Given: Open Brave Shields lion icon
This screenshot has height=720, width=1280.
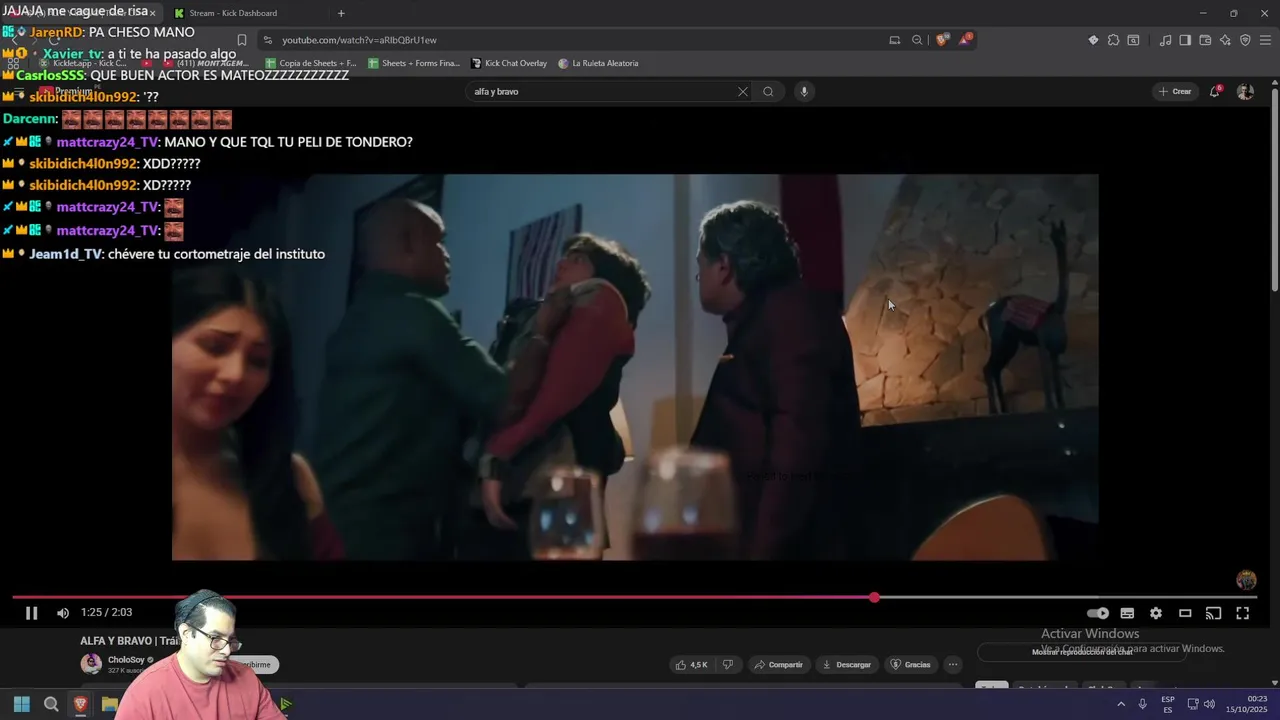Looking at the screenshot, I should (941, 40).
